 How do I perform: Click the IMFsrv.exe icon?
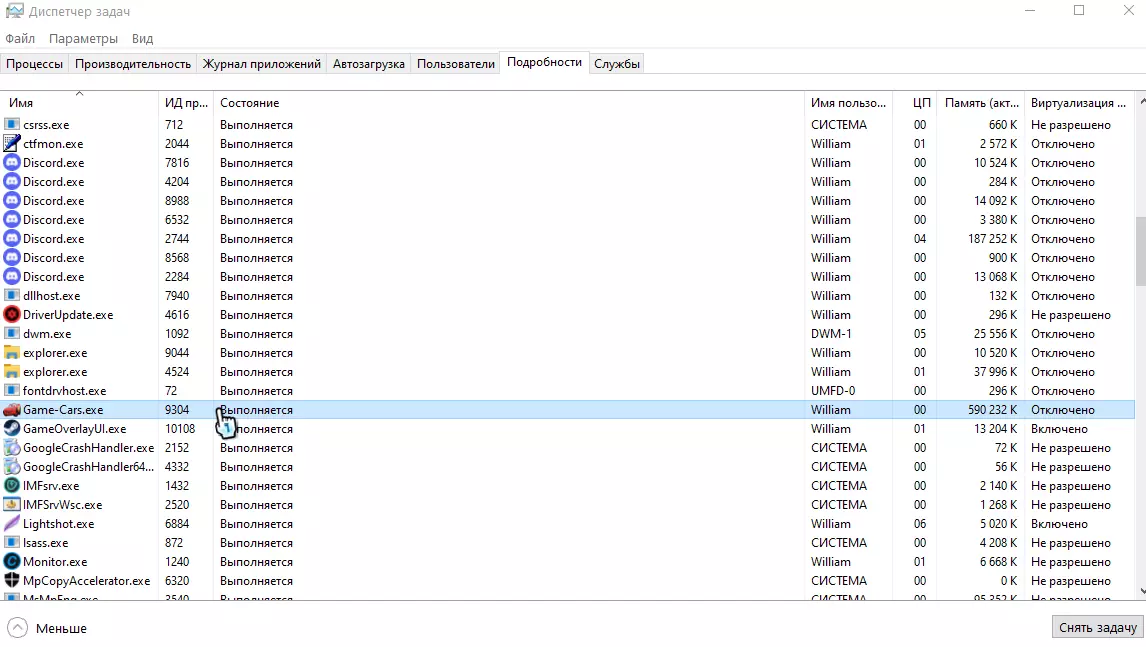(12, 486)
